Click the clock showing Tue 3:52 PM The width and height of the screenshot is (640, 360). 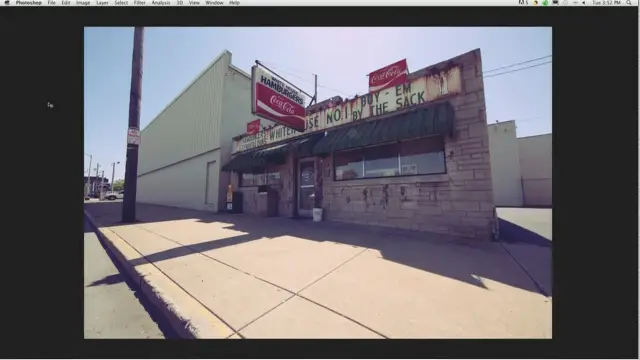(x=607, y=2)
